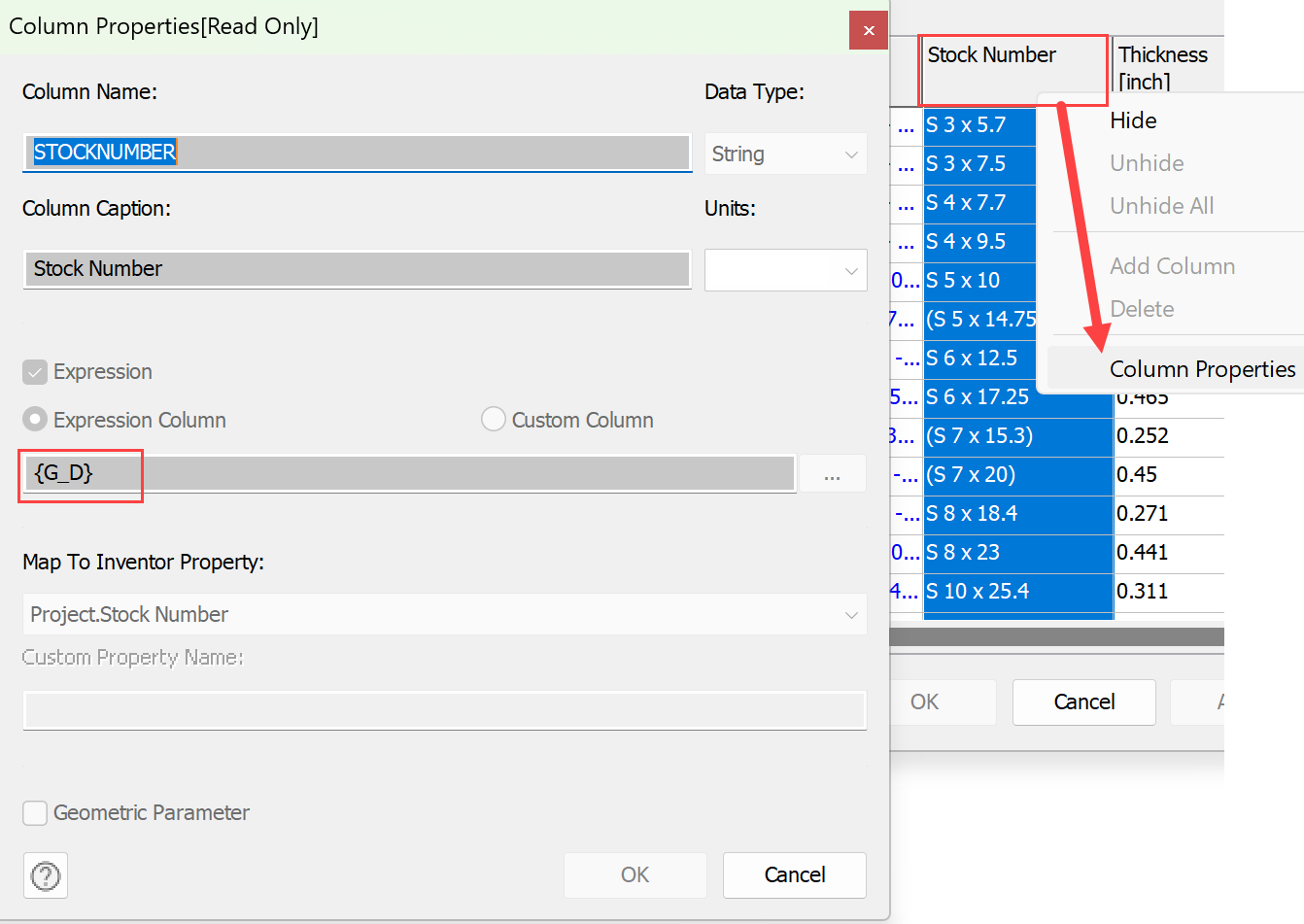This screenshot has width=1304, height=924.
Task: Select the Expression Column radio button
Action: [x=35, y=419]
